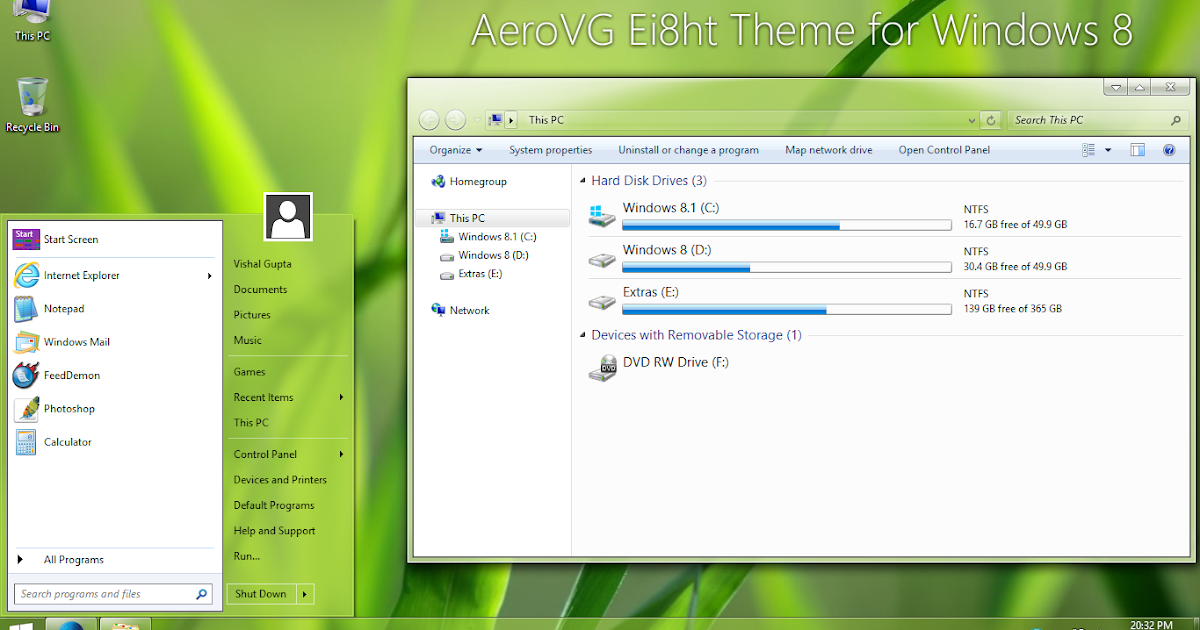Expand the Internet Explorer jump list arrow
Screen dimensions: 1200x630
tap(210, 276)
